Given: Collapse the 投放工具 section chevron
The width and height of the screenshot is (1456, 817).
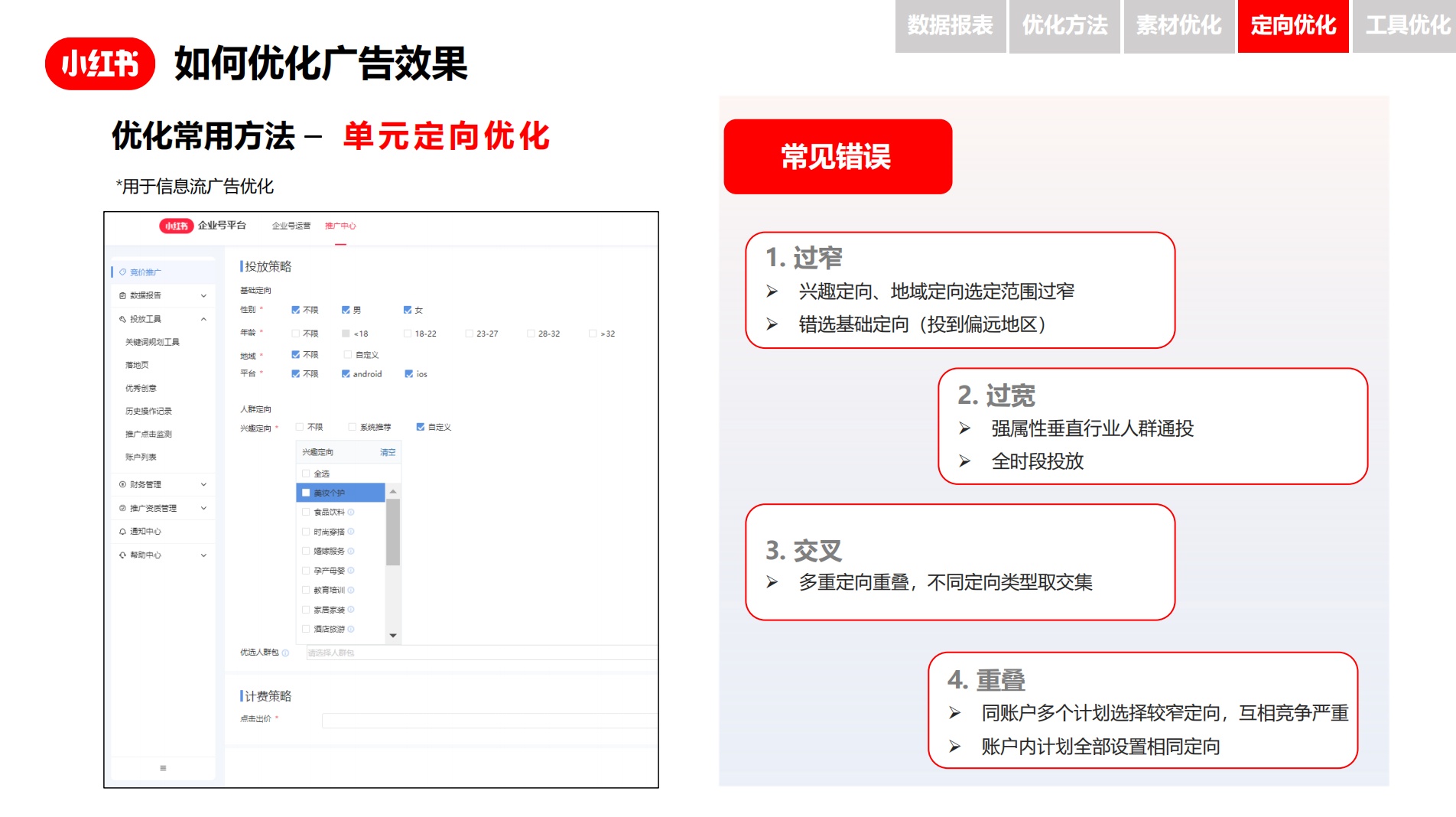Looking at the screenshot, I should coord(205,317).
